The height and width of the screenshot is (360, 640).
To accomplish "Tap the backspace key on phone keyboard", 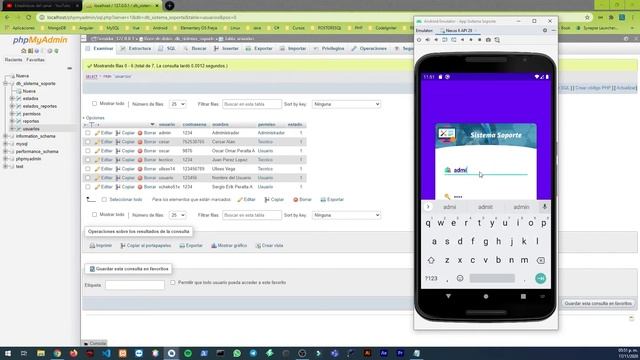I will coord(540,260).
